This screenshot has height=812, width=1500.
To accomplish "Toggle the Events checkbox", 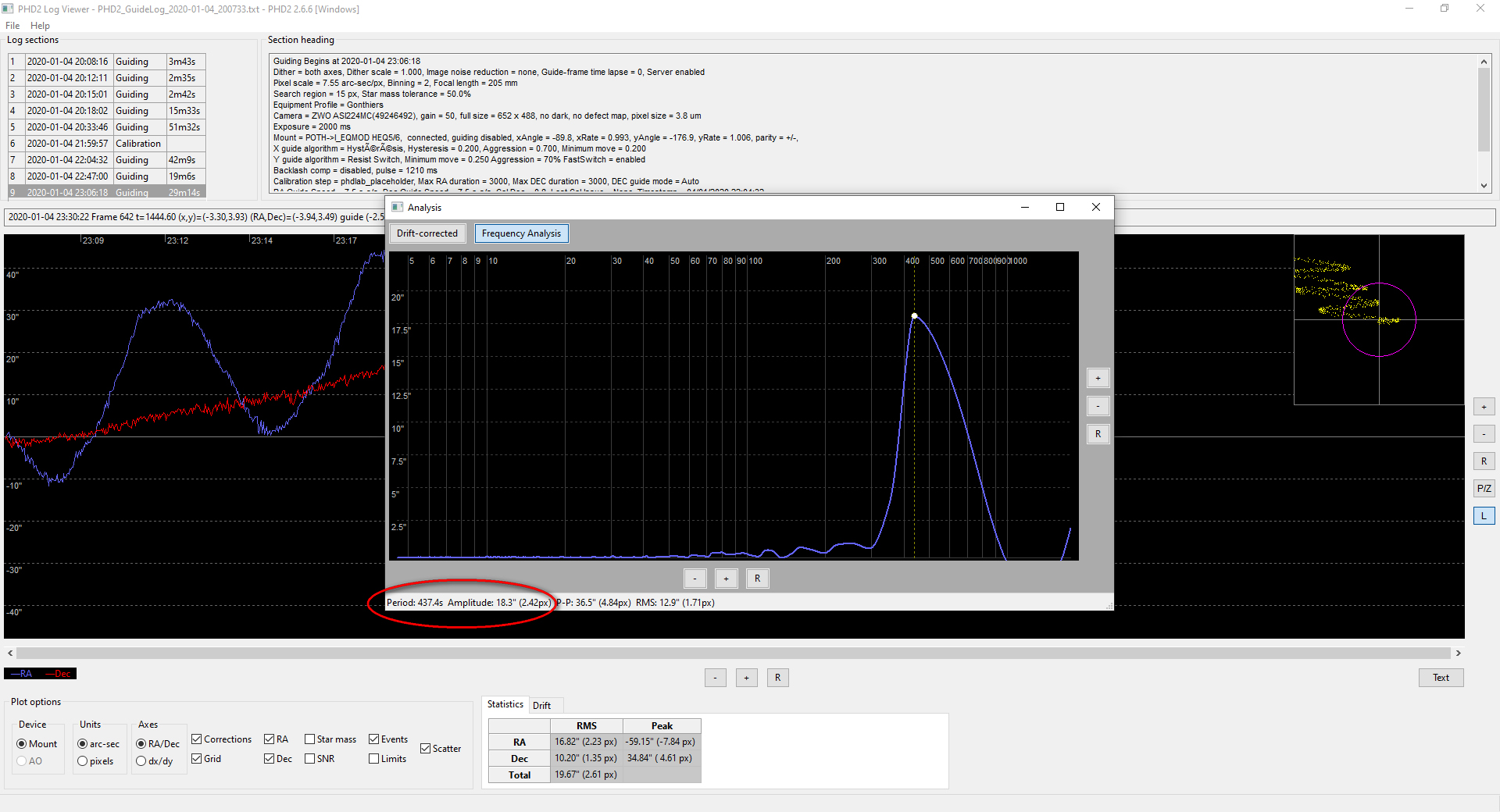I will pyautogui.click(x=388, y=739).
